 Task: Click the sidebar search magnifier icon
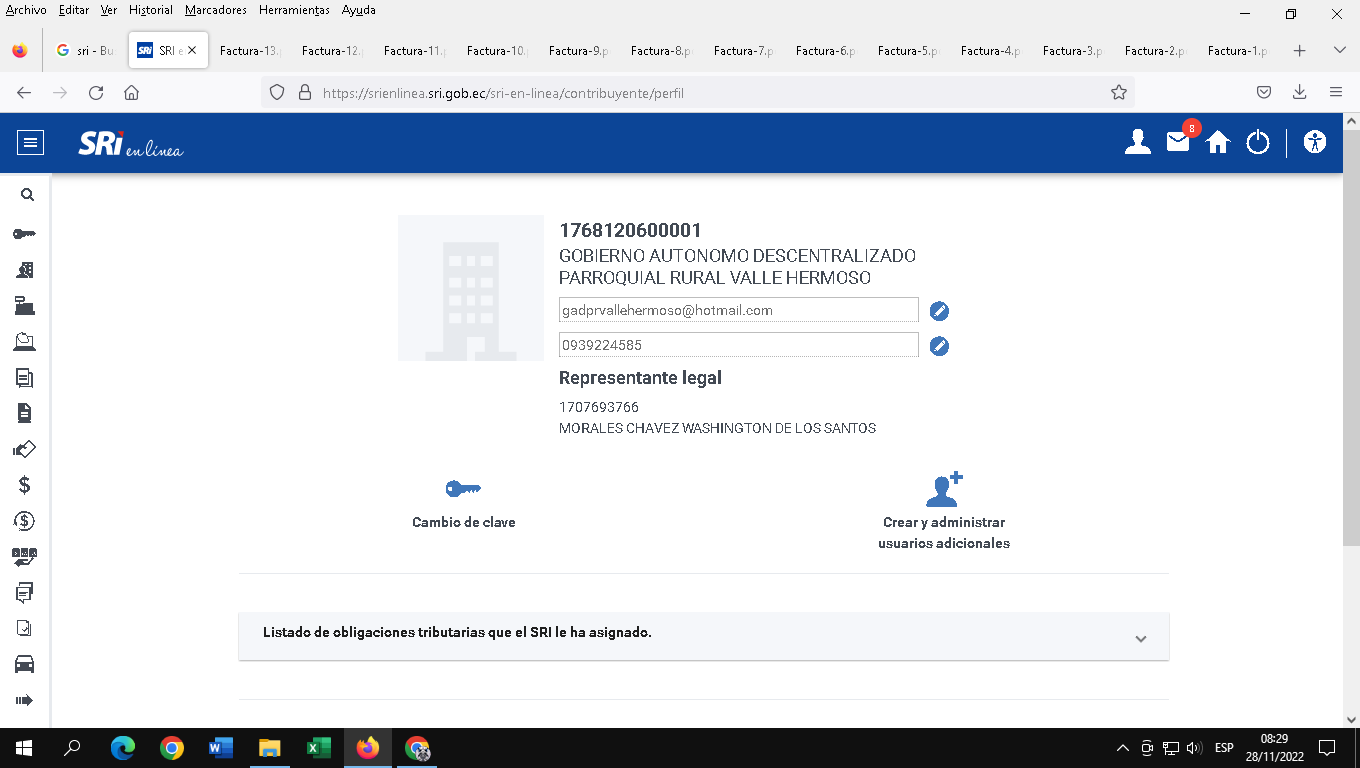coord(27,196)
